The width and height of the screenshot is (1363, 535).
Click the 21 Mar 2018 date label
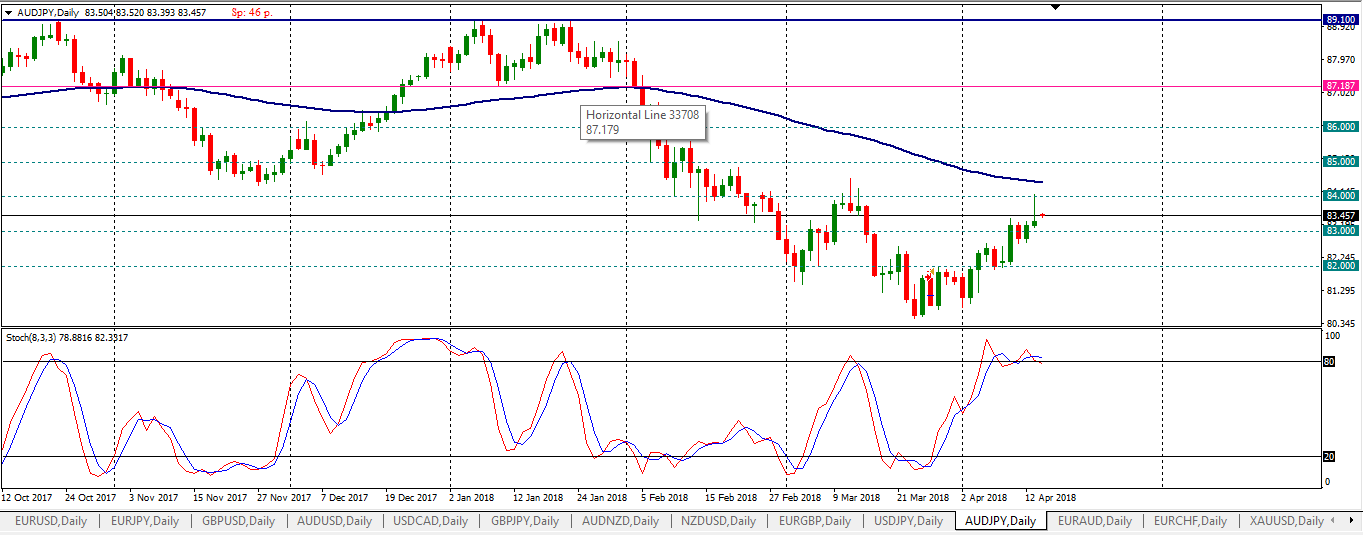[x=922, y=497]
